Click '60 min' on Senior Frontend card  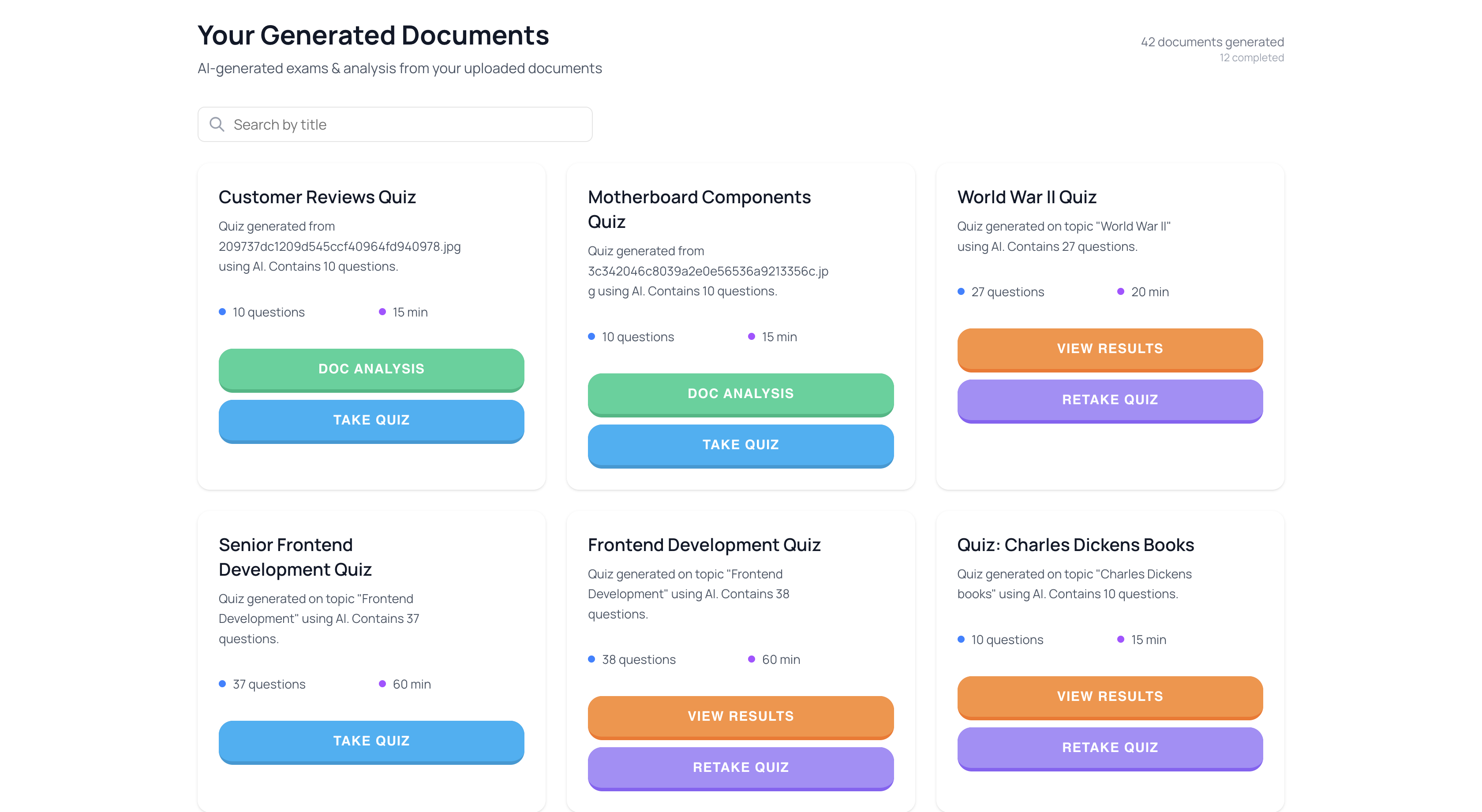coord(412,684)
